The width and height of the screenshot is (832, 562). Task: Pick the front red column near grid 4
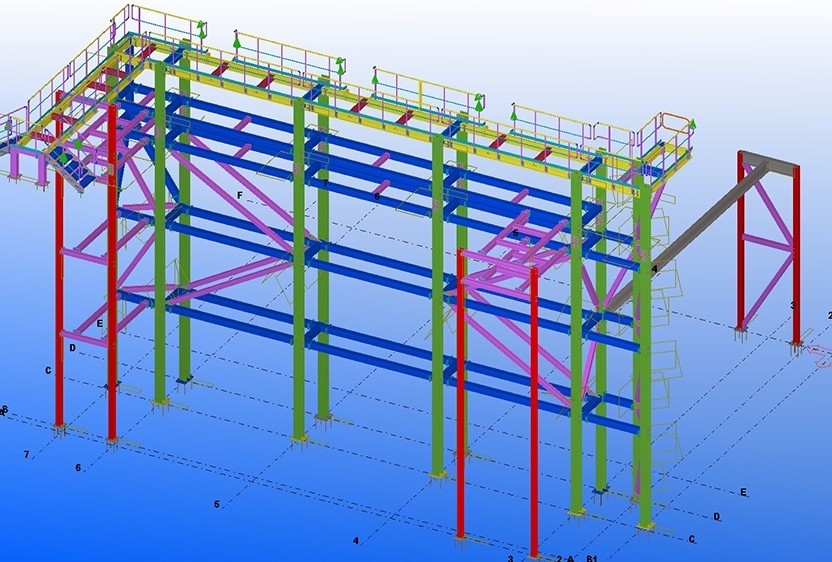pos(461,400)
